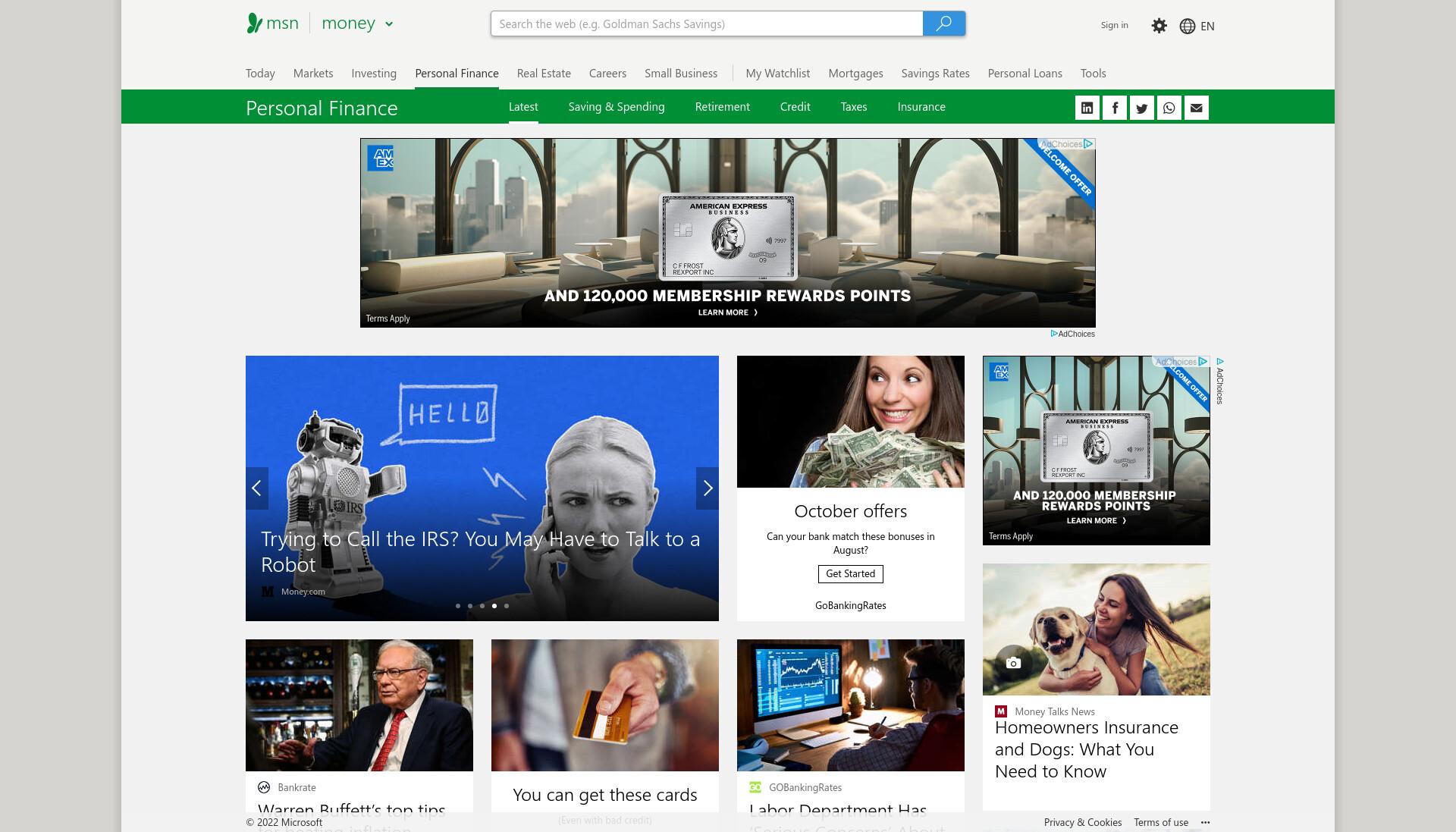This screenshot has height=832, width=1456.
Task: Click EN language label
Action: pos(1207,26)
